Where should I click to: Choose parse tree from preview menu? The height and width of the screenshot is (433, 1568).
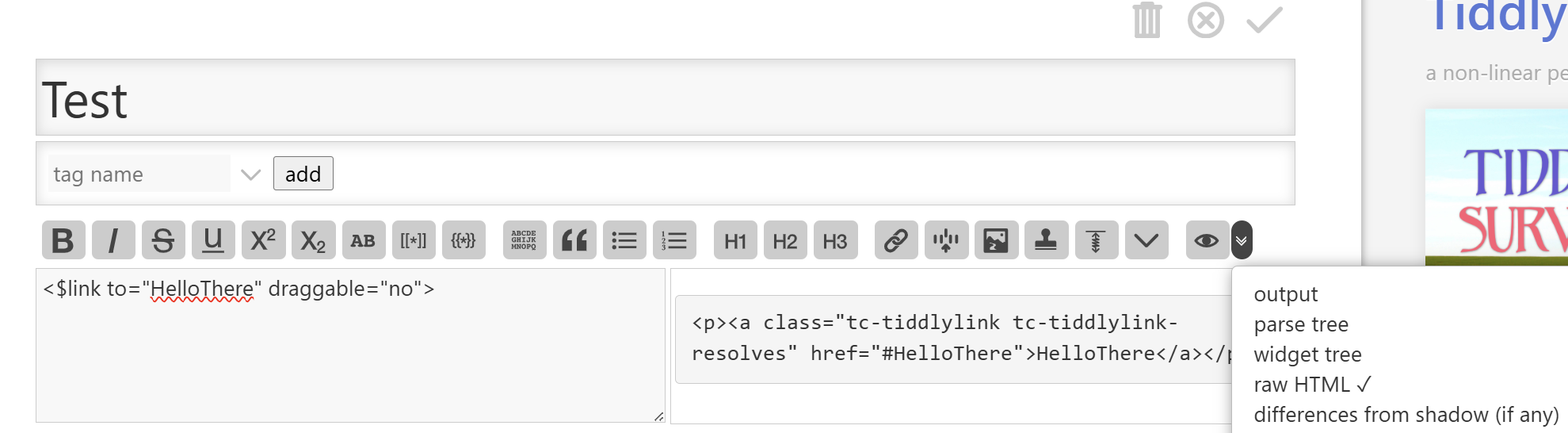(x=1301, y=324)
